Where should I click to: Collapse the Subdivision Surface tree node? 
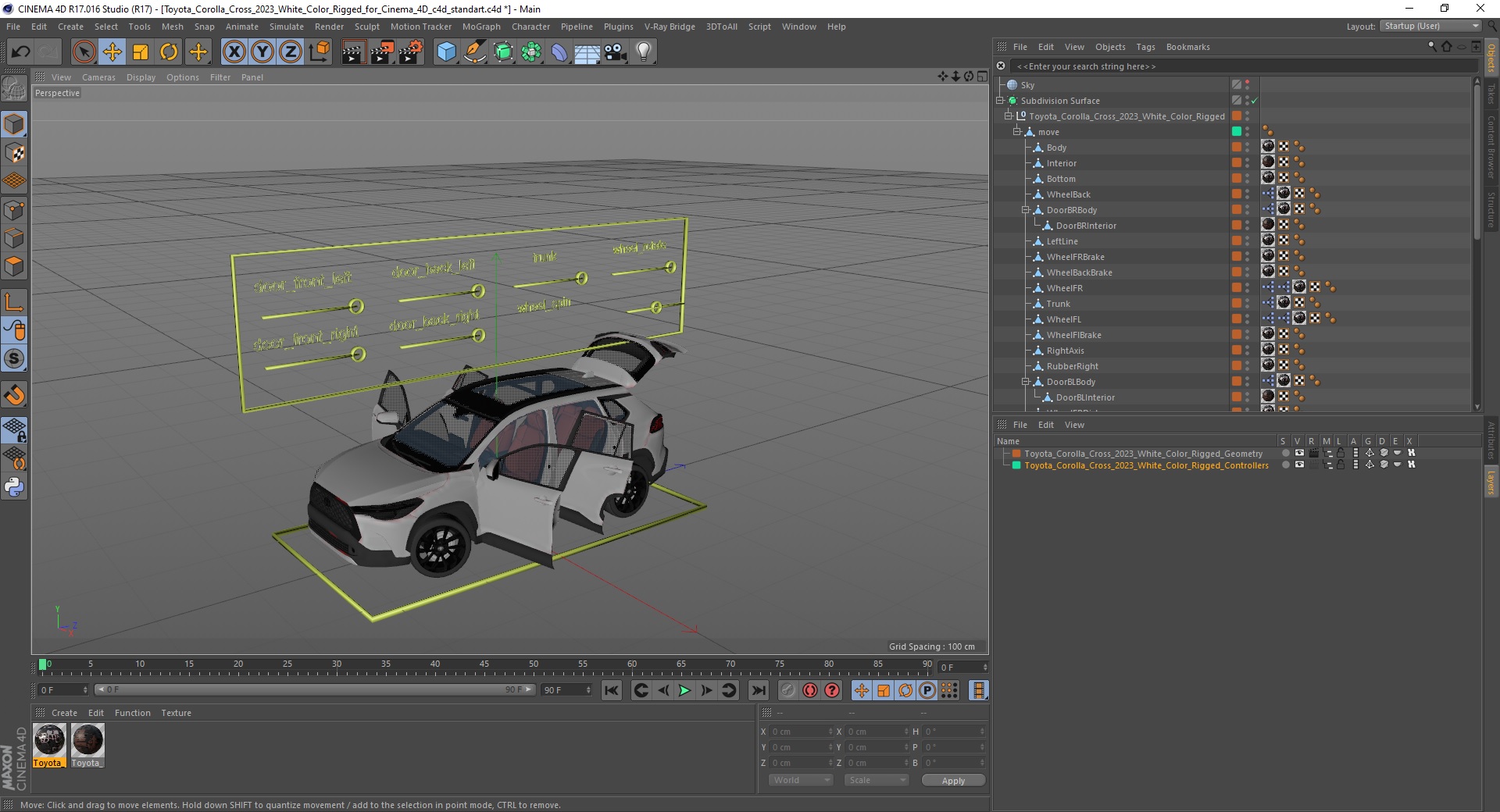(999, 101)
